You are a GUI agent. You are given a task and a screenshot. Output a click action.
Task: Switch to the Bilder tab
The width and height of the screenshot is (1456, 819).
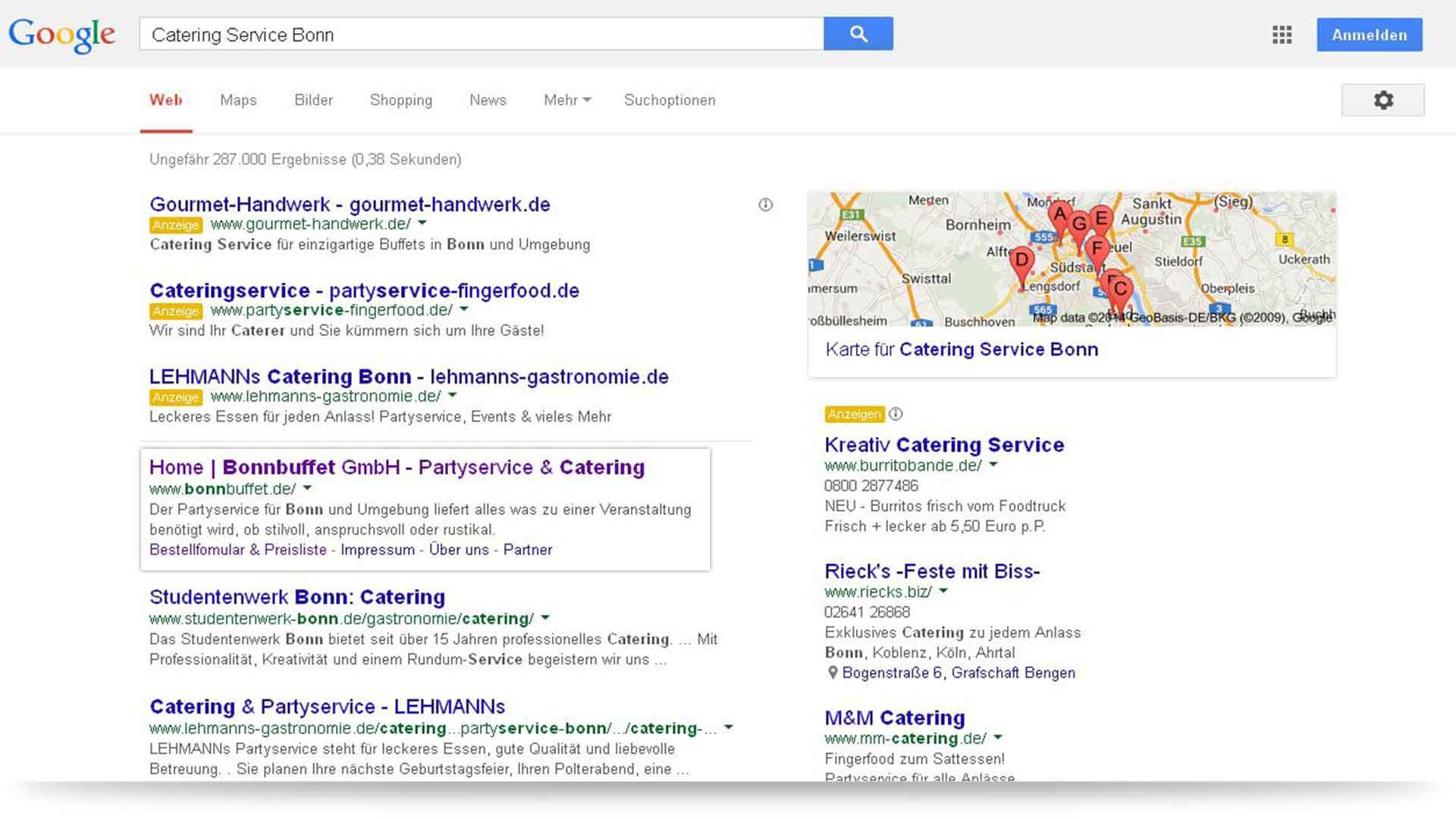click(313, 100)
